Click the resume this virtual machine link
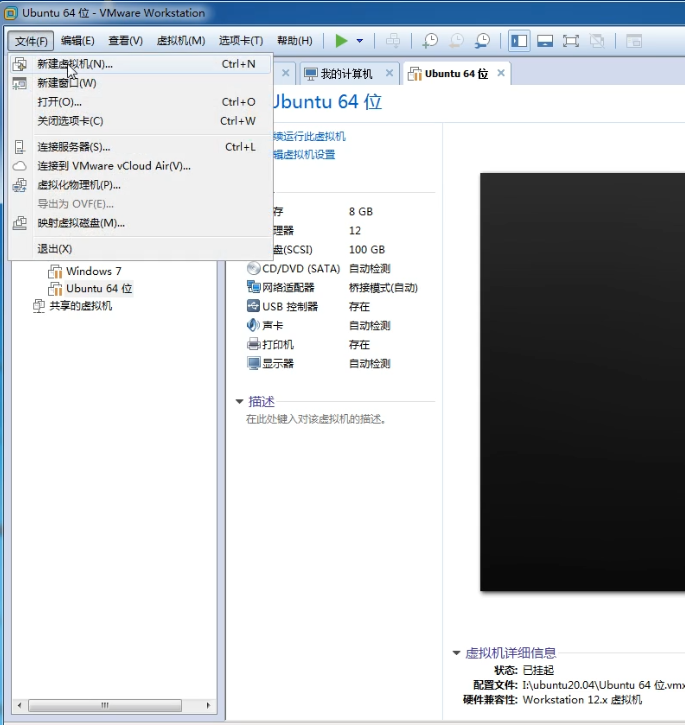 309,136
